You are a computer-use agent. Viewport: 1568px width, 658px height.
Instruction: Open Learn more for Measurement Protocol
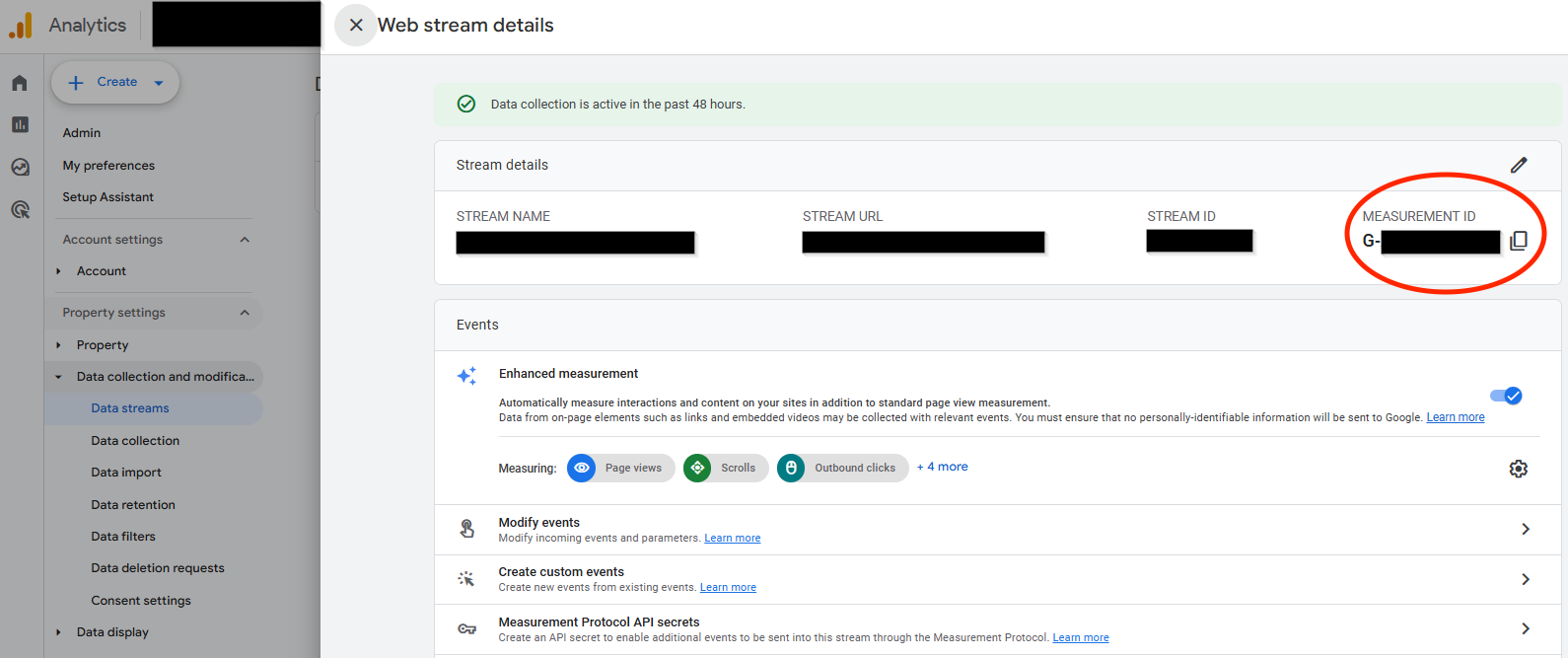(1081, 637)
